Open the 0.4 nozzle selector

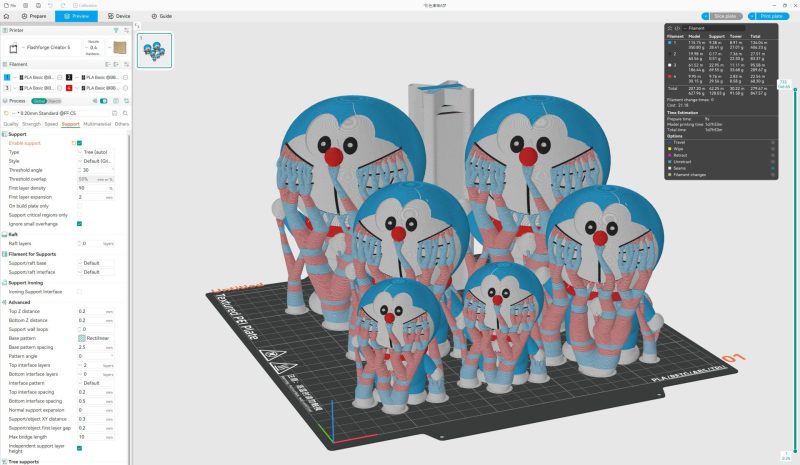click(93, 47)
